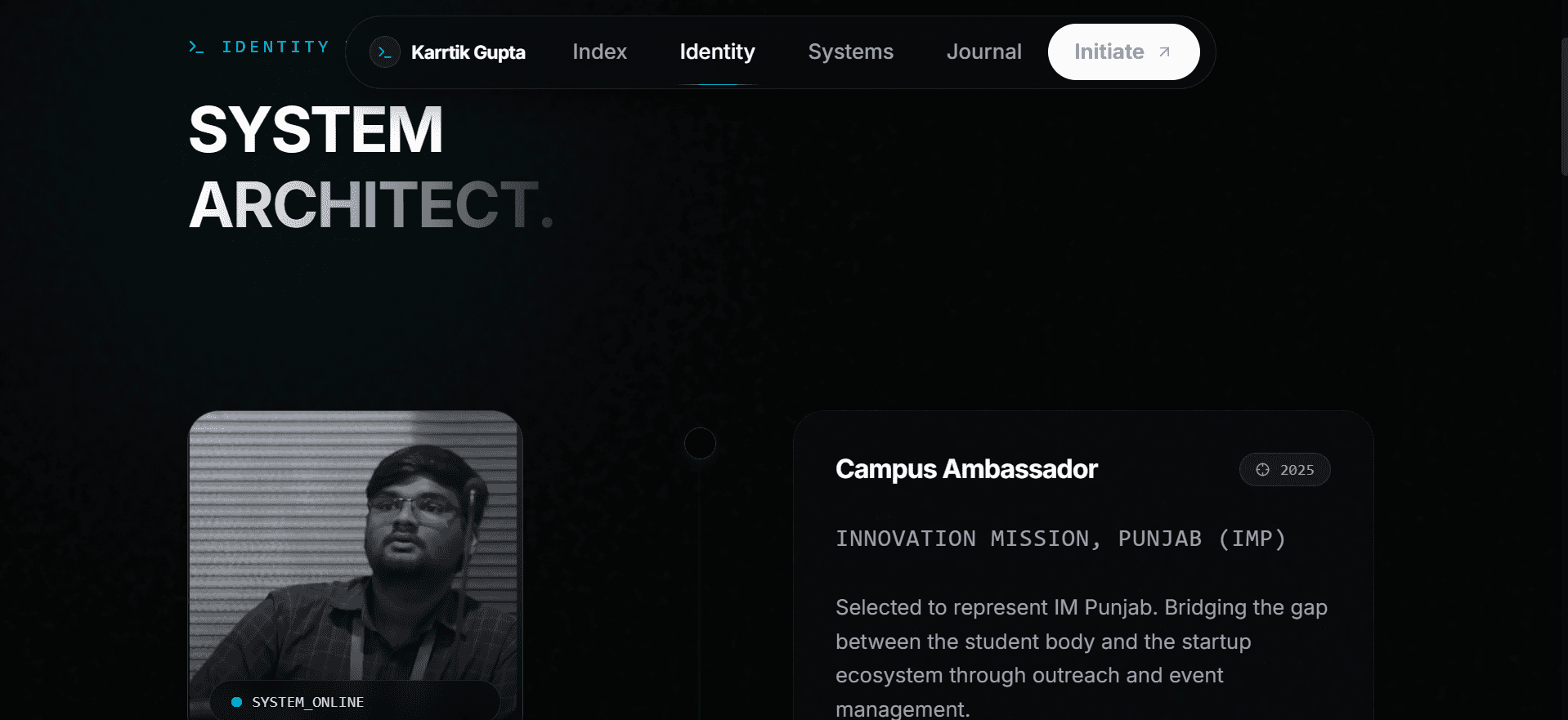Click the INNOVATION MISSION, PUNJAB (IMP) subtitle
The height and width of the screenshot is (720, 1568).
(x=1061, y=539)
